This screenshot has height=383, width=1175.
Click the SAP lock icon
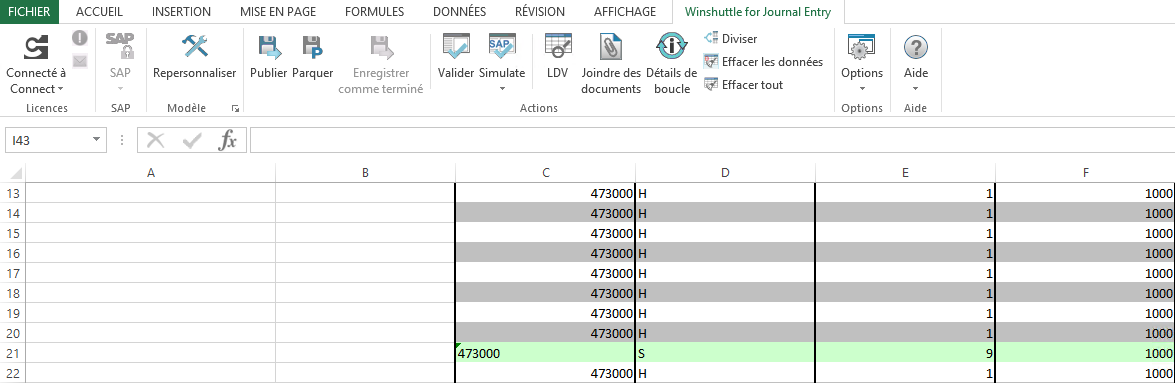click(x=120, y=46)
